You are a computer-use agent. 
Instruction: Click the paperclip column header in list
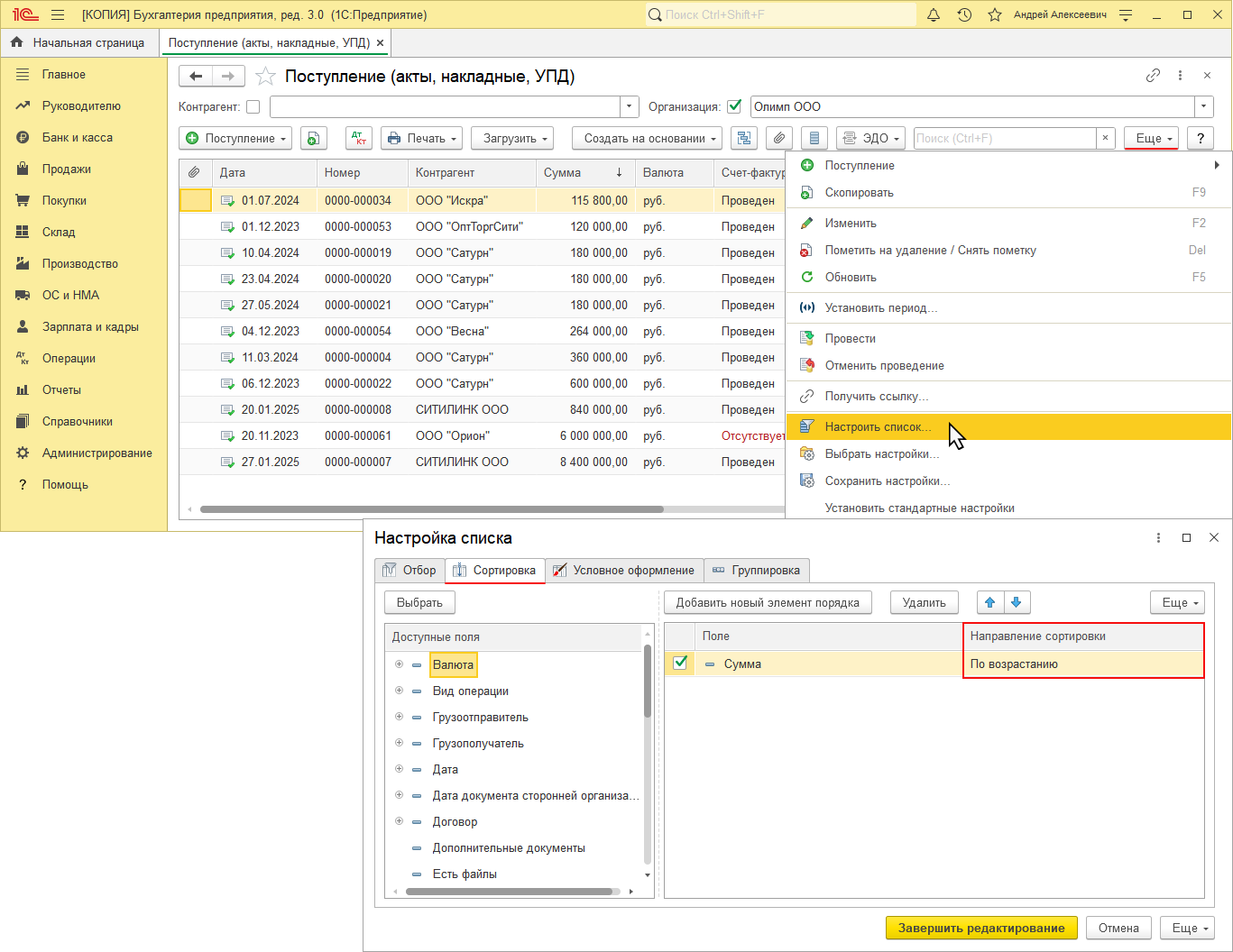pyautogui.click(x=194, y=172)
